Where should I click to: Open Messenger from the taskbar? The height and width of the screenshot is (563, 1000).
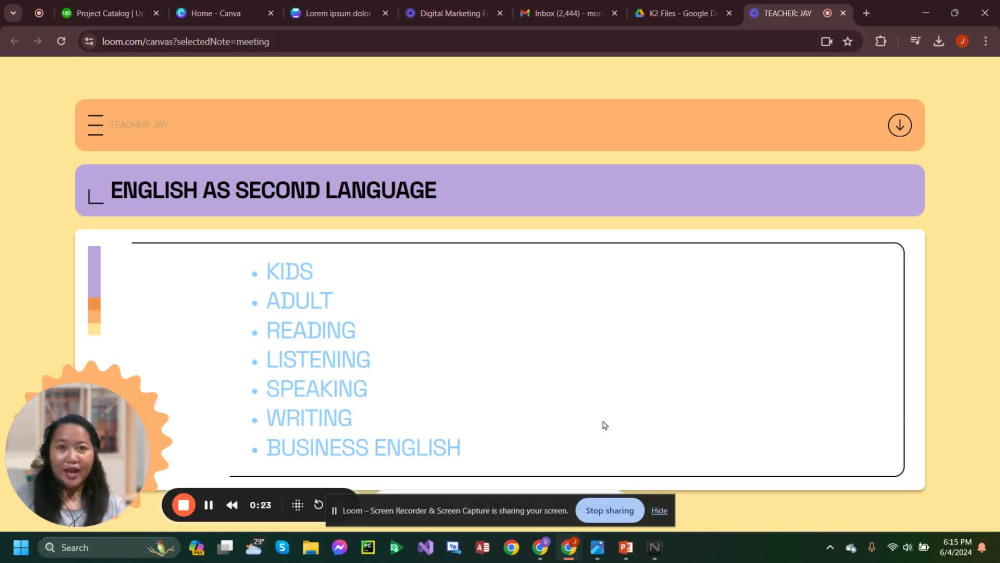pyautogui.click(x=339, y=548)
